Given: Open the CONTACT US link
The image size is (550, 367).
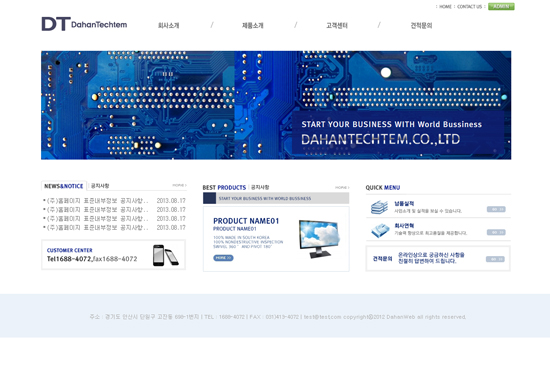Looking at the screenshot, I should 469,6.
